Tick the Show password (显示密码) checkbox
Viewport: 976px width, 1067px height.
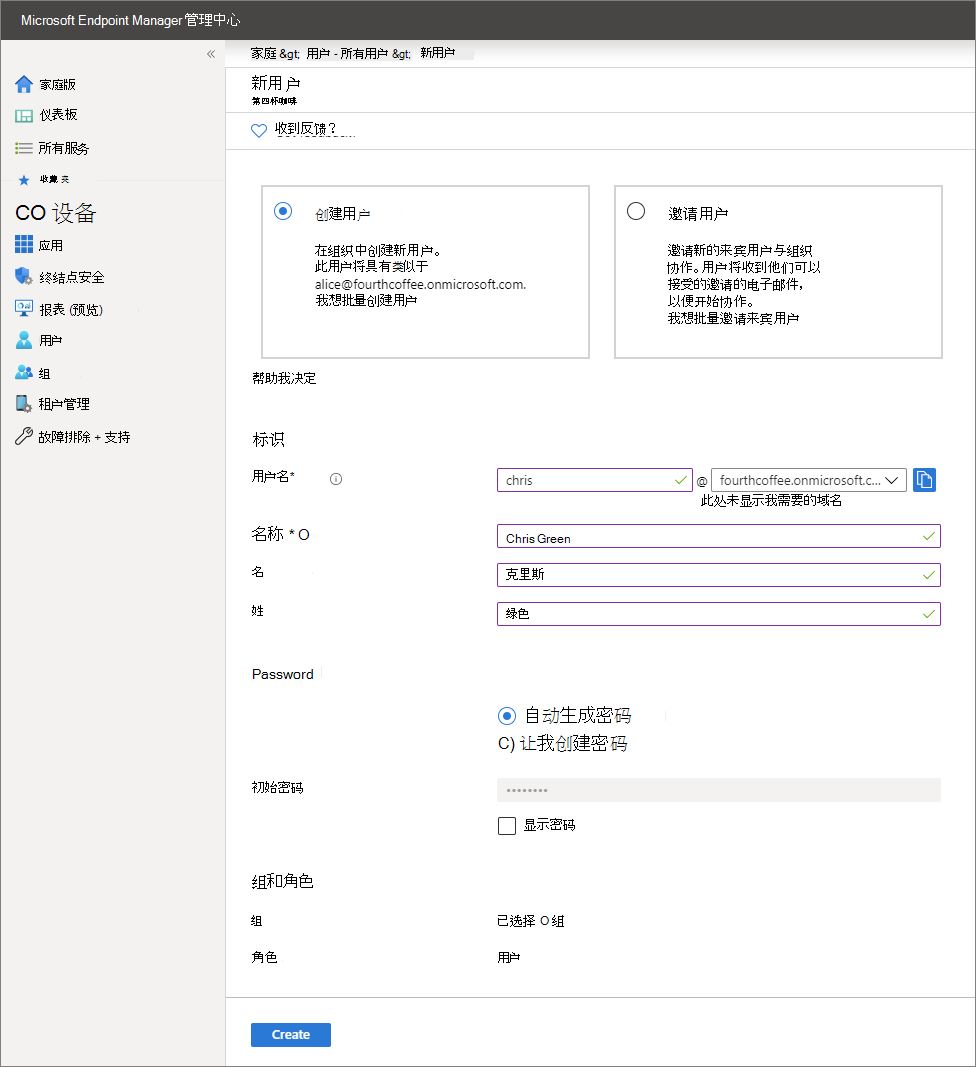click(x=507, y=826)
